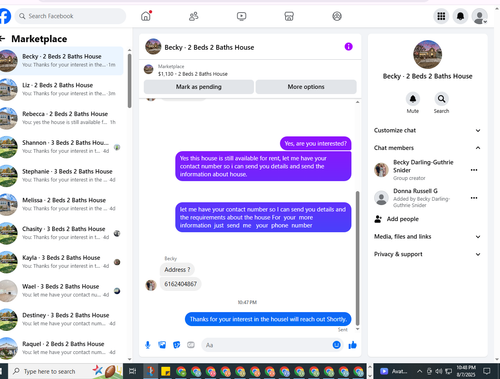Image resolution: width=500 pixels, height=379 pixels.
Task: Open Facebook Home feed icon
Action: click(x=146, y=16)
